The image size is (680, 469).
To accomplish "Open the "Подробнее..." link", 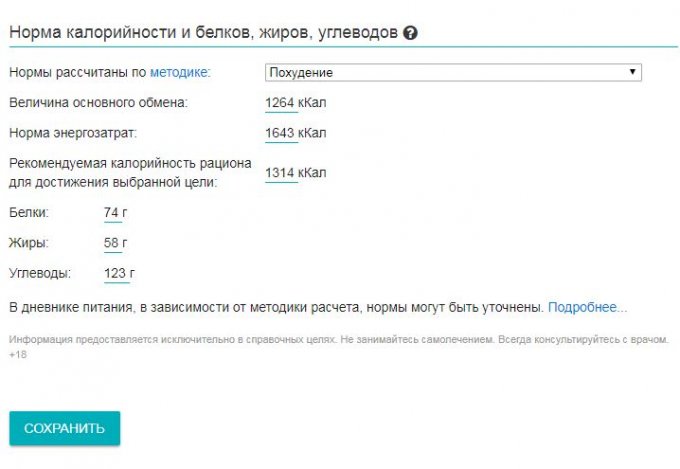I will [x=587, y=306].
